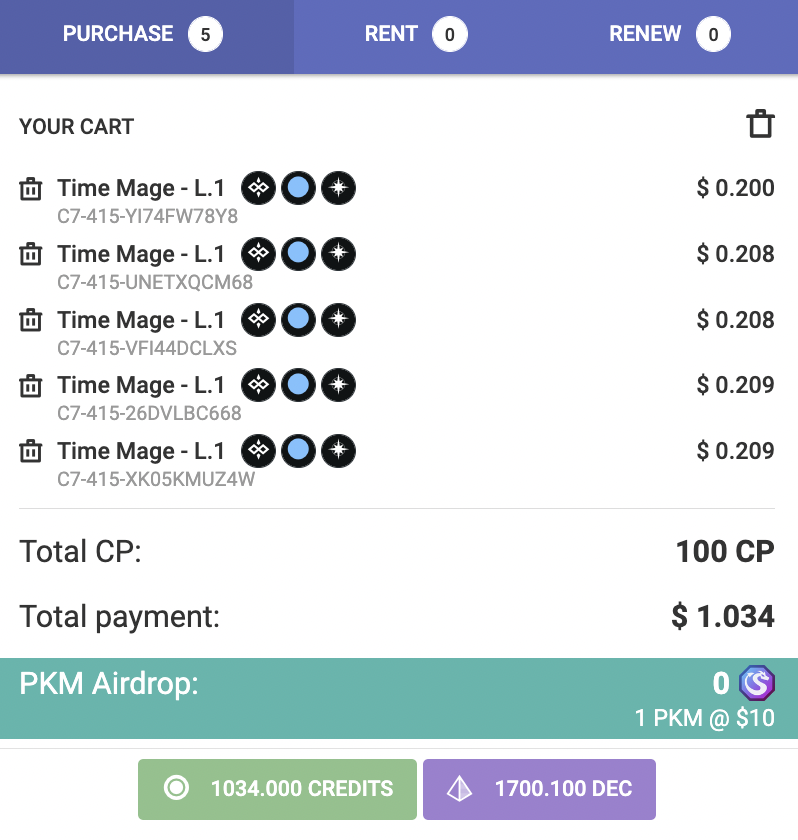This screenshot has width=798, height=840.
Task: Click the PKM Airdrop banner
Action: coord(399,699)
